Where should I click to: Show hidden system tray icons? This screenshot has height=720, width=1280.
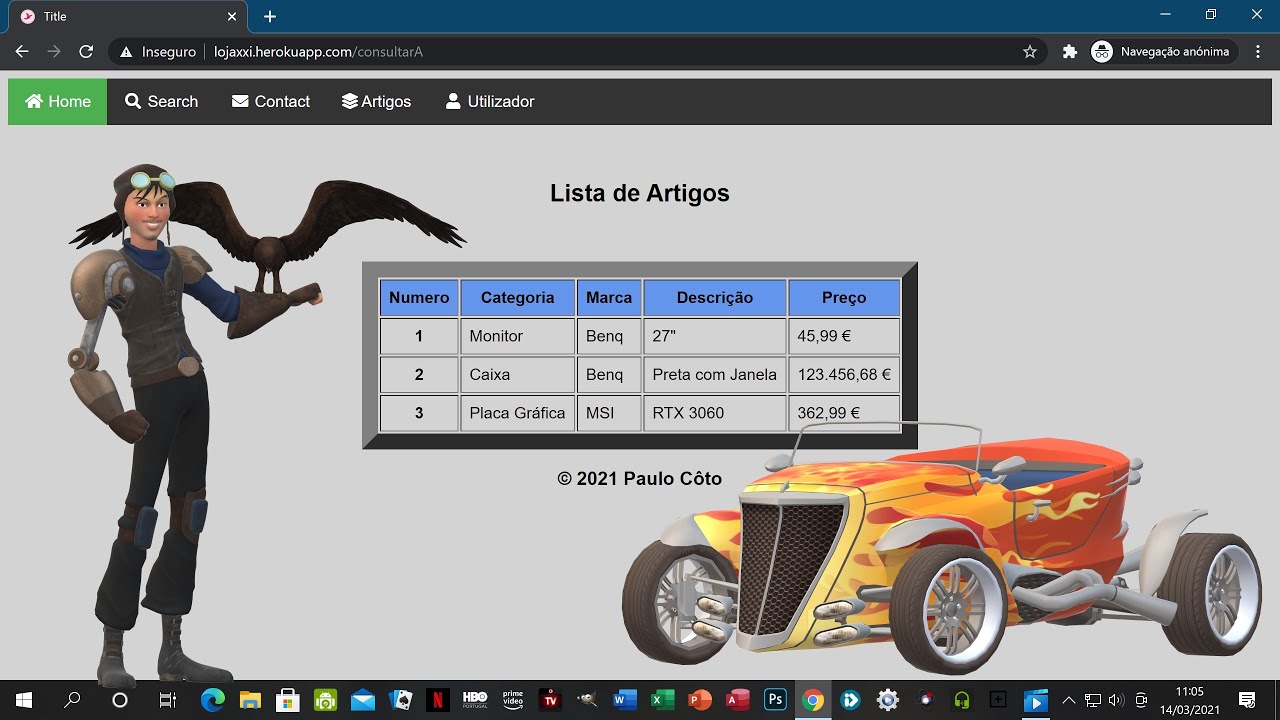1068,700
